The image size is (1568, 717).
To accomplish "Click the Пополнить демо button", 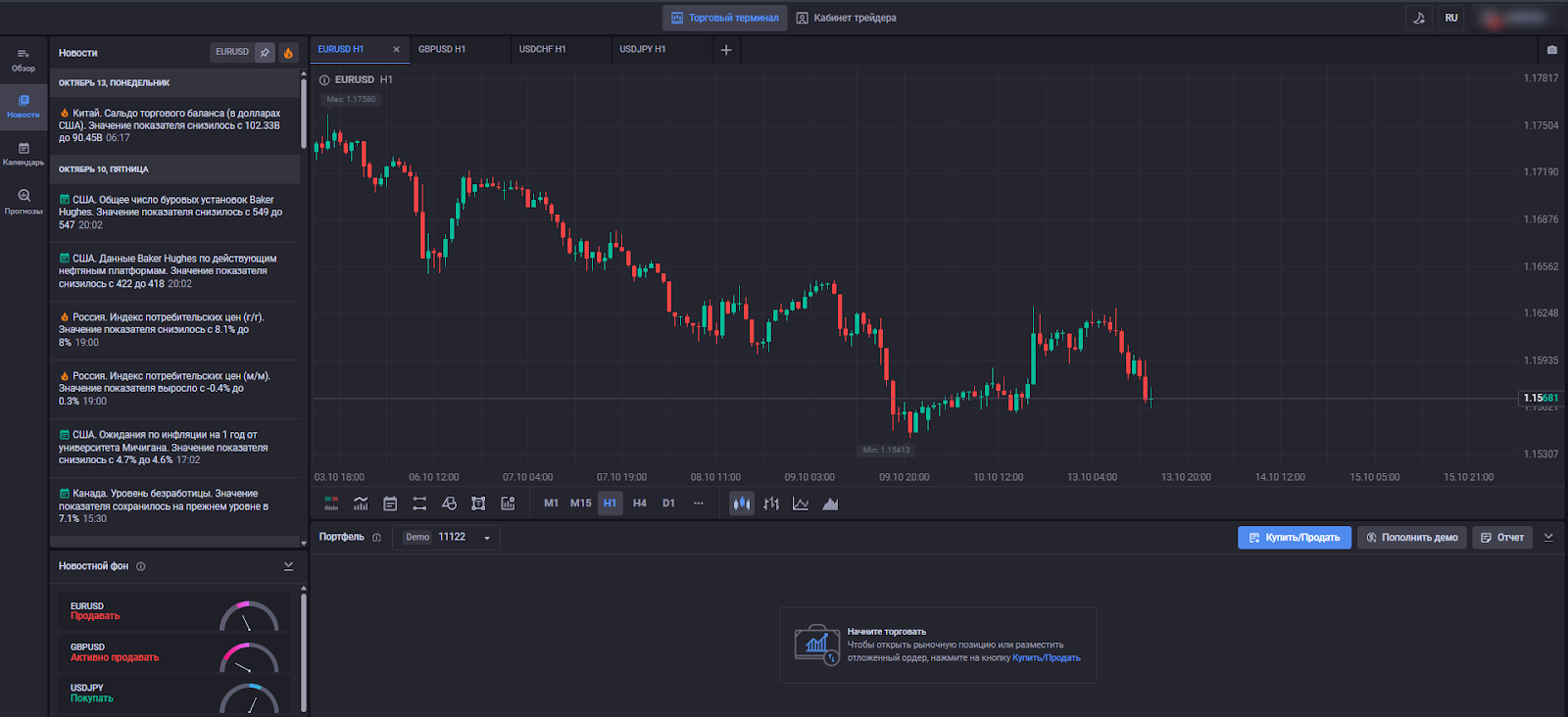I will (x=1411, y=538).
